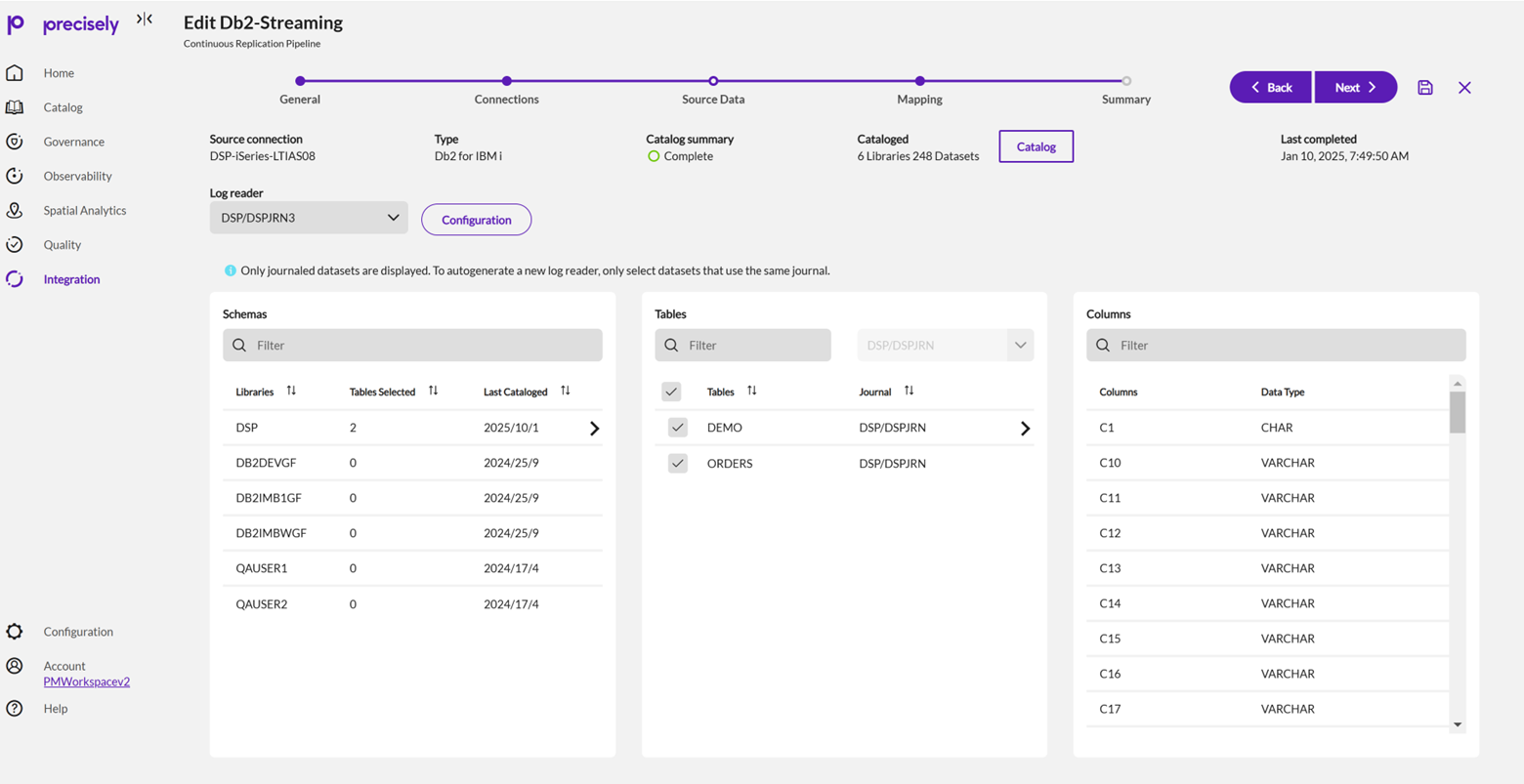Open Spatial Analytics in the sidebar

(85, 210)
